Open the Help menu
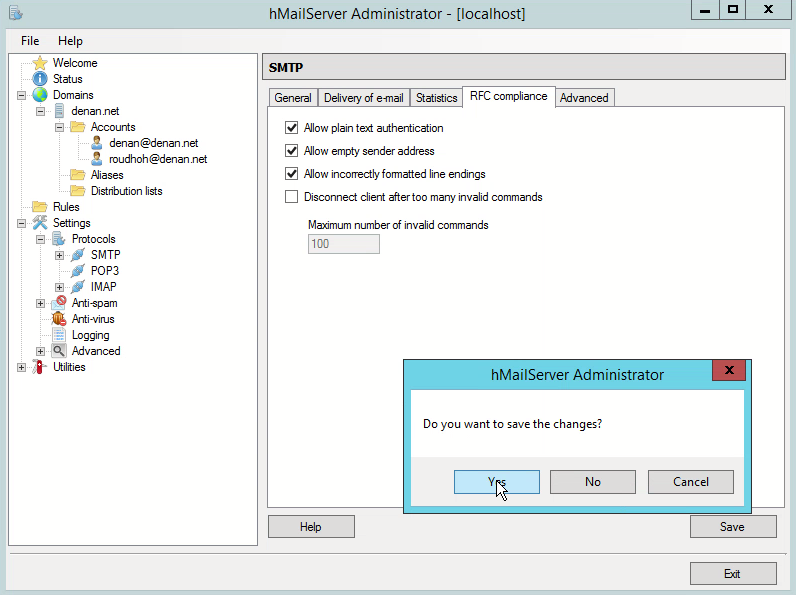796x595 pixels. coord(70,41)
